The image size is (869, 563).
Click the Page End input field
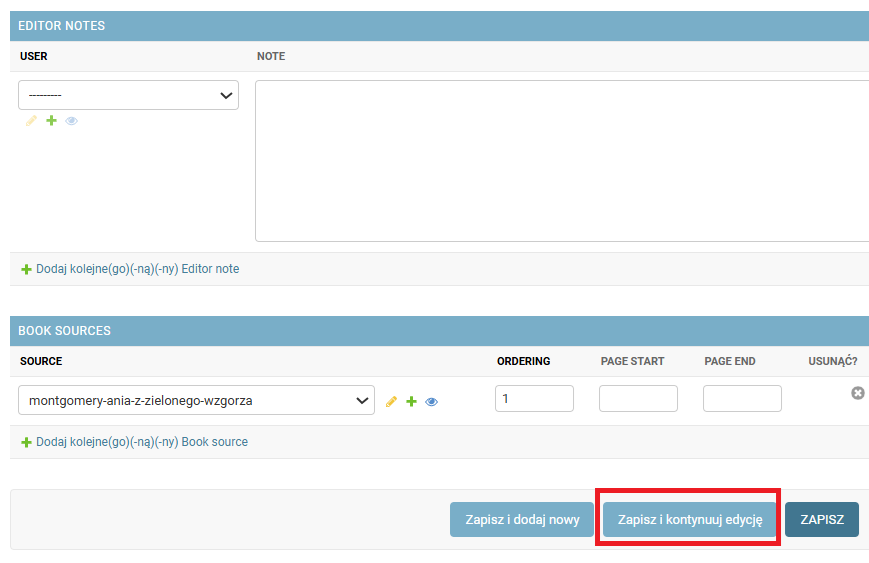[x=743, y=398]
